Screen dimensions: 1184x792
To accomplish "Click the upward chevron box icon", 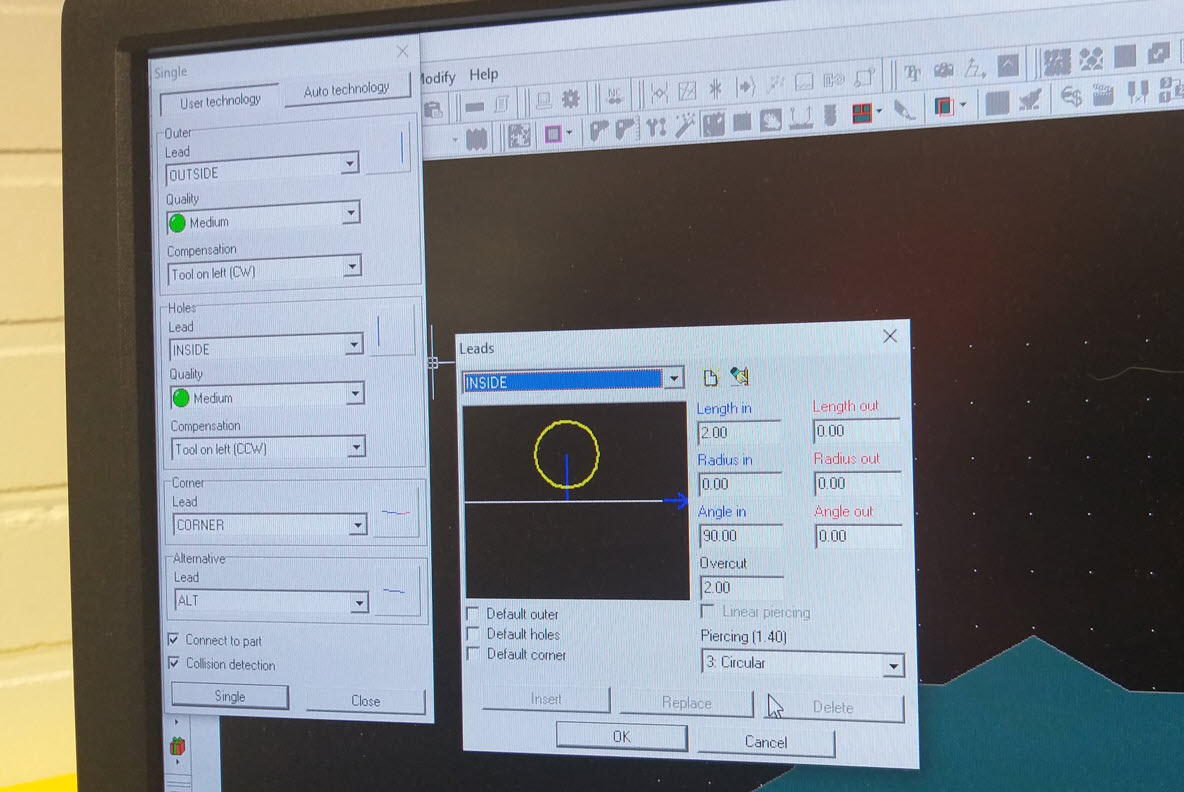I will (x=1008, y=66).
